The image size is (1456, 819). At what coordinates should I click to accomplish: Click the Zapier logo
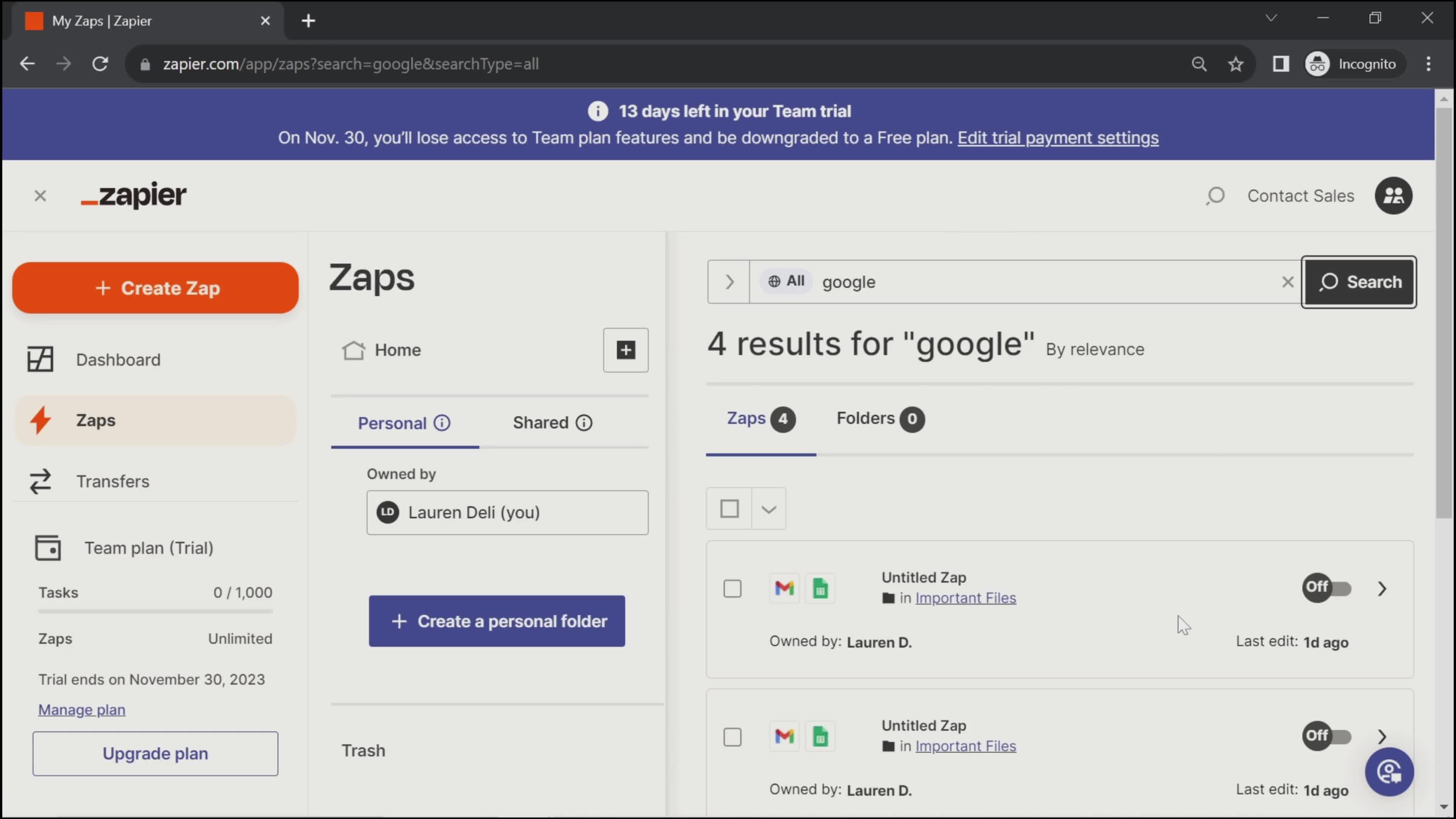133,196
